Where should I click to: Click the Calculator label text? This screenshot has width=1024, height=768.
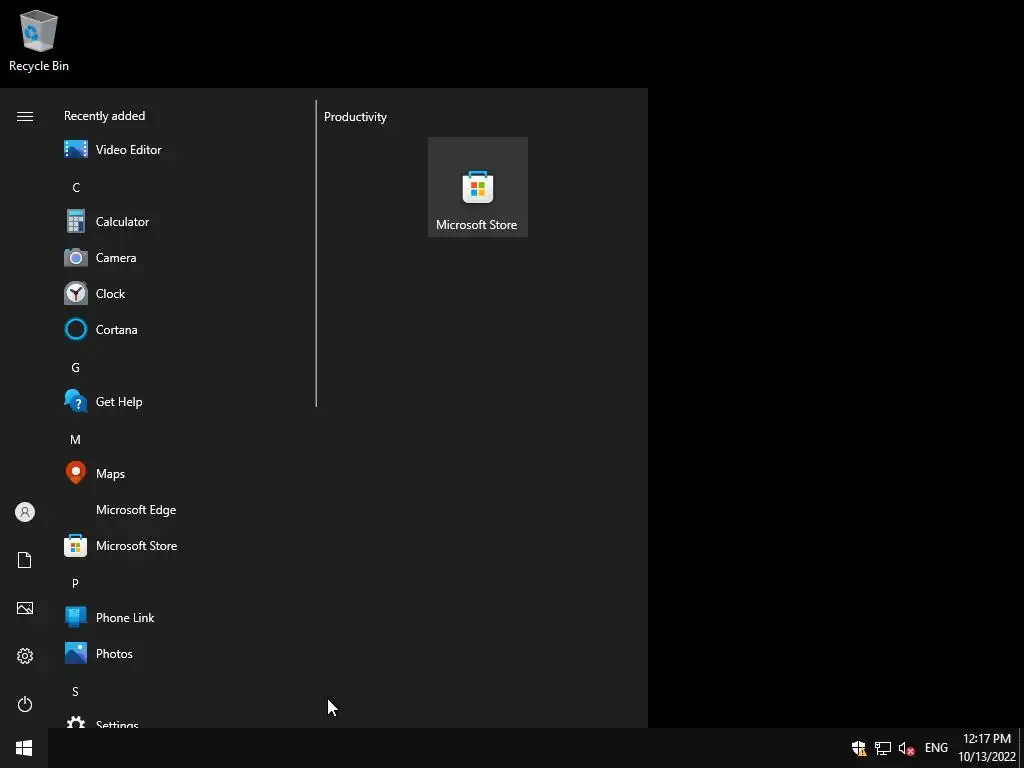(x=122, y=221)
